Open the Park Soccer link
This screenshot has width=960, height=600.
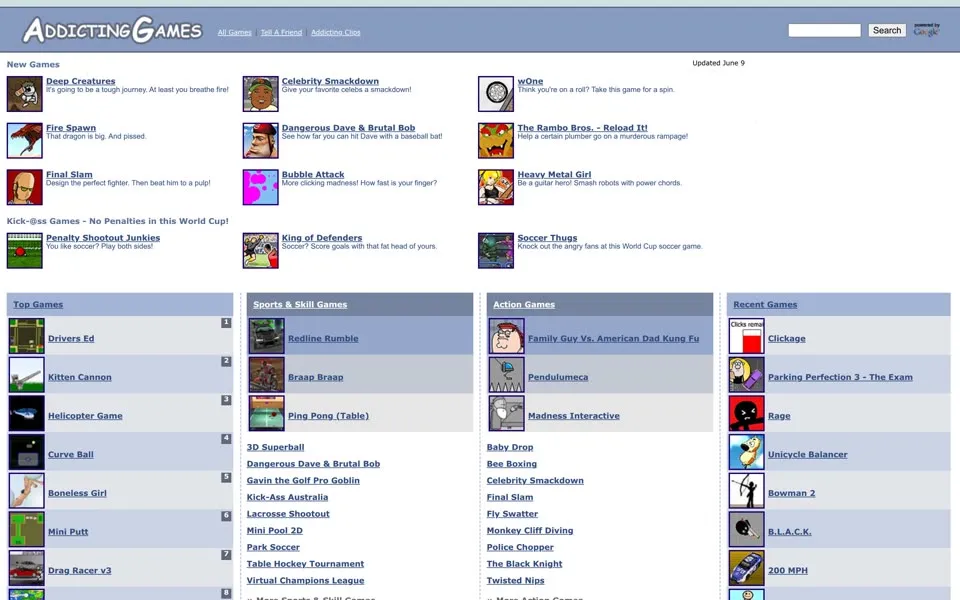(x=273, y=547)
